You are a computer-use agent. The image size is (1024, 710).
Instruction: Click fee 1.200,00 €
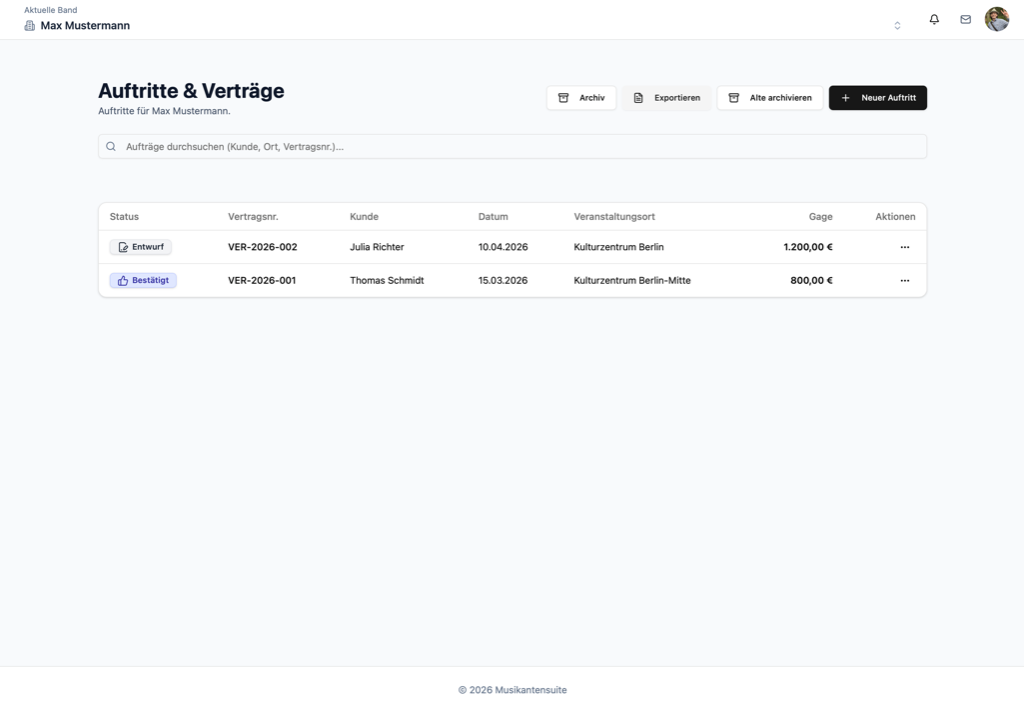(x=808, y=247)
